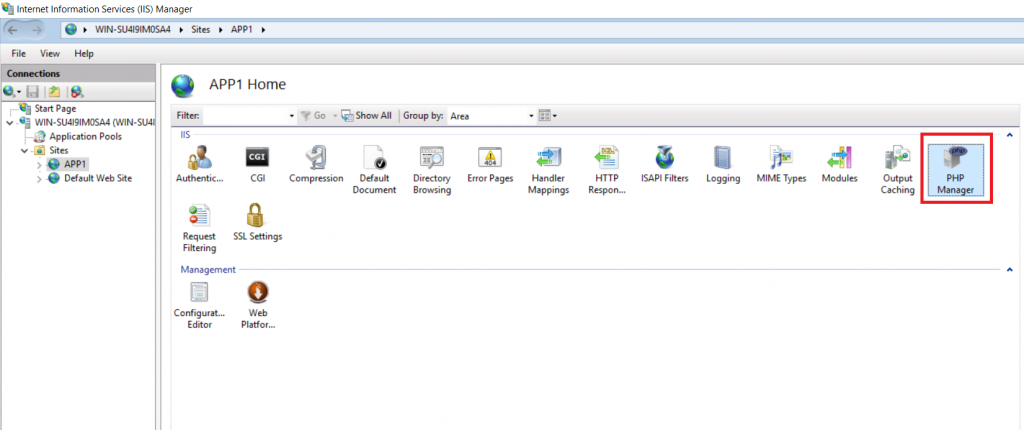This screenshot has width=1024, height=430.
Task: Open the view mode dropdown button
Action: pos(547,116)
